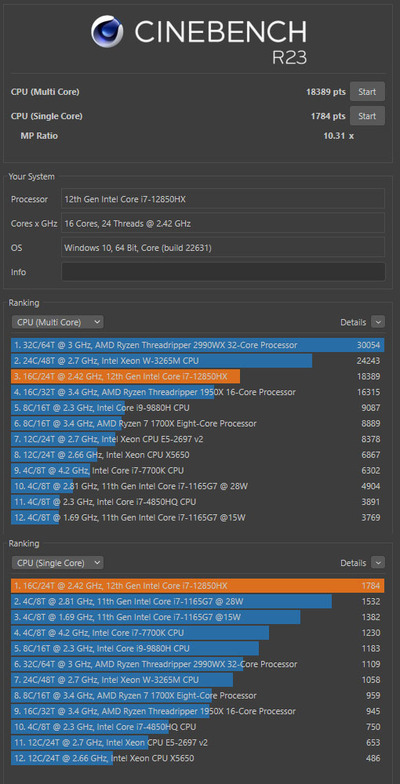Select the orange i7-12850HX single core row 1784
400x784 pixels.
[198, 586]
